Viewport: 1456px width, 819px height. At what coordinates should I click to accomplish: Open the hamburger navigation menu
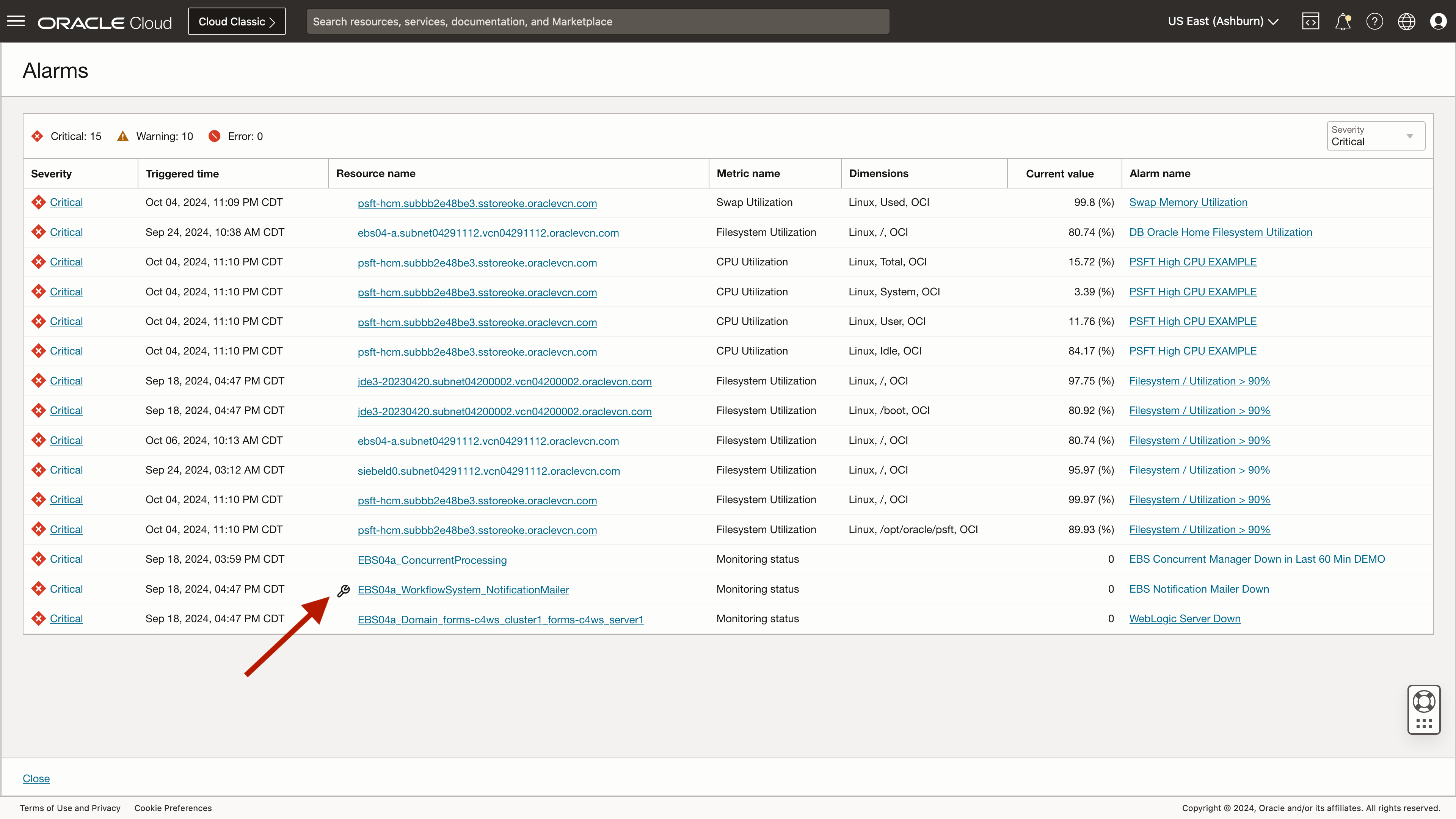(16, 22)
